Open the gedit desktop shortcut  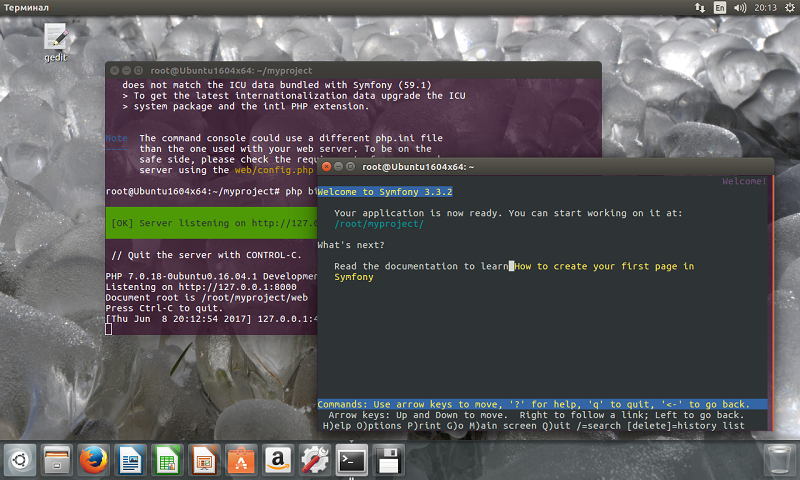tap(56, 43)
